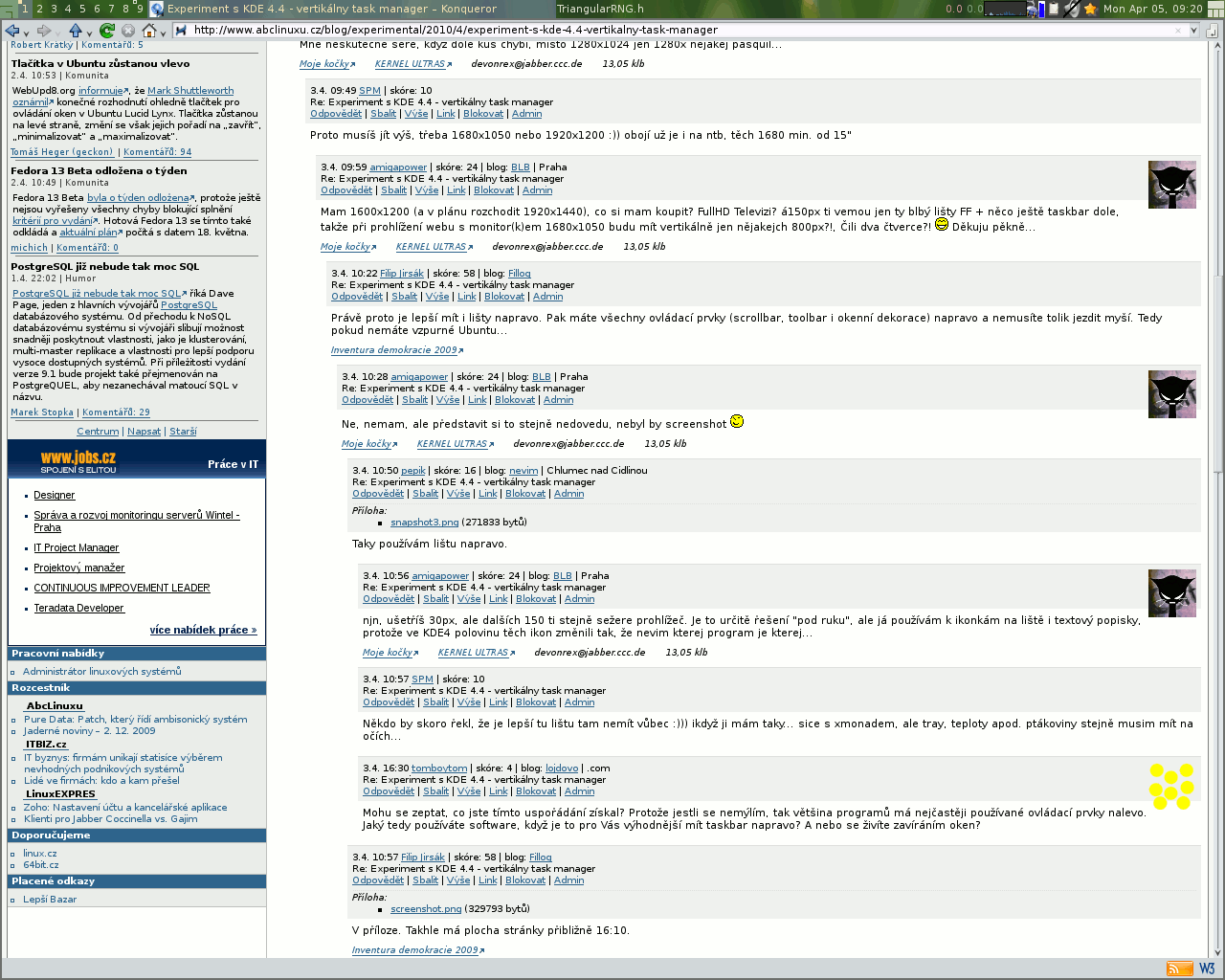Switch to virtual desktop 3
Image resolution: width=1225 pixels, height=980 pixels.
[54, 9]
